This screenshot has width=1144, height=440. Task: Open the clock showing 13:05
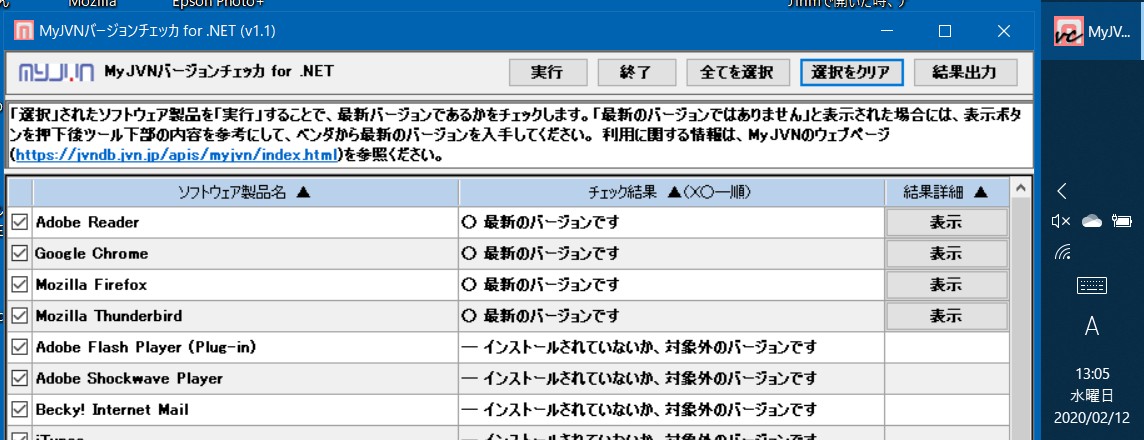pos(1091,374)
